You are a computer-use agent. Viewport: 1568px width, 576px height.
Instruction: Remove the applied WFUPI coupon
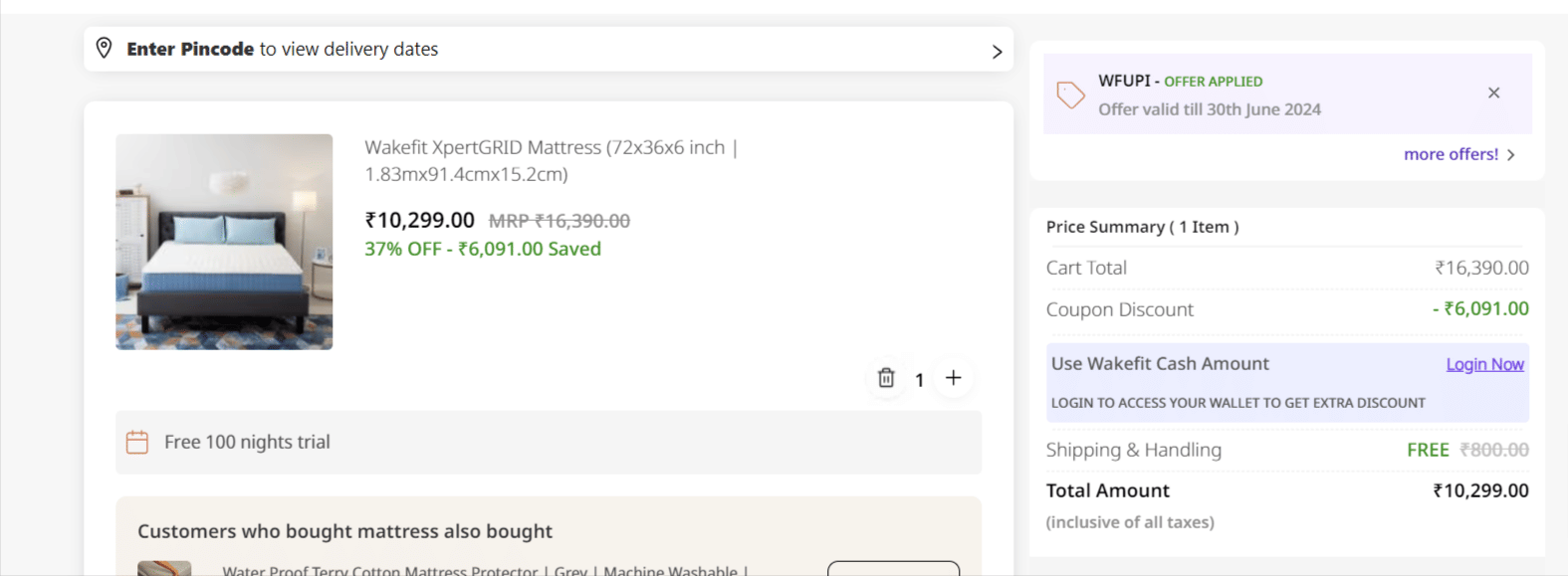pyautogui.click(x=1493, y=93)
